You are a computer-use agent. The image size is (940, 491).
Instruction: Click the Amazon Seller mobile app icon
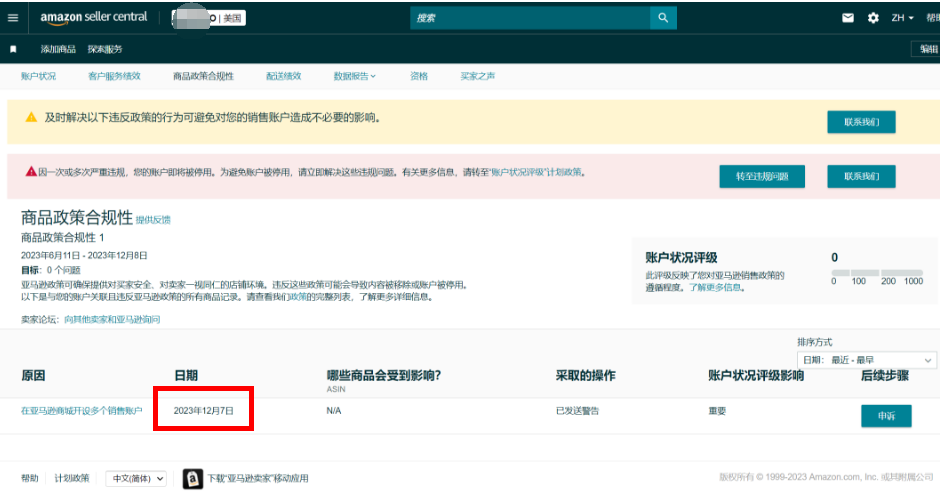[192, 478]
